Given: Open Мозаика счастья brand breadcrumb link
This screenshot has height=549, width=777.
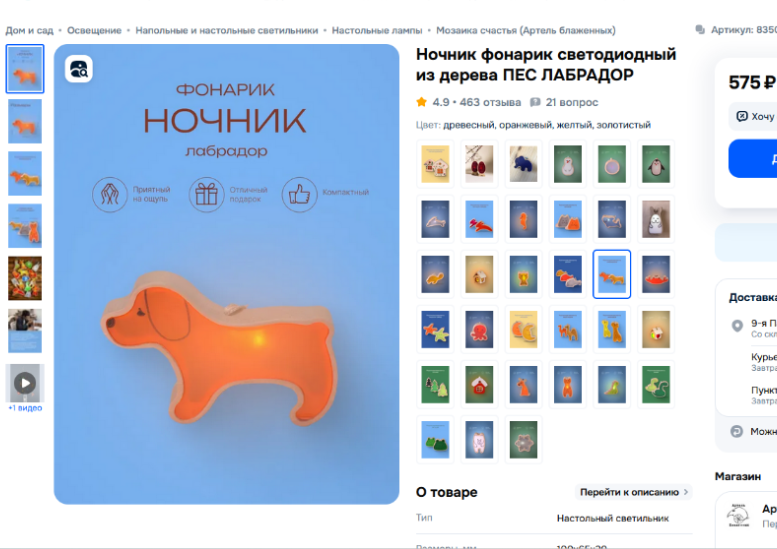Looking at the screenshot, I should [x=526, y=30].
